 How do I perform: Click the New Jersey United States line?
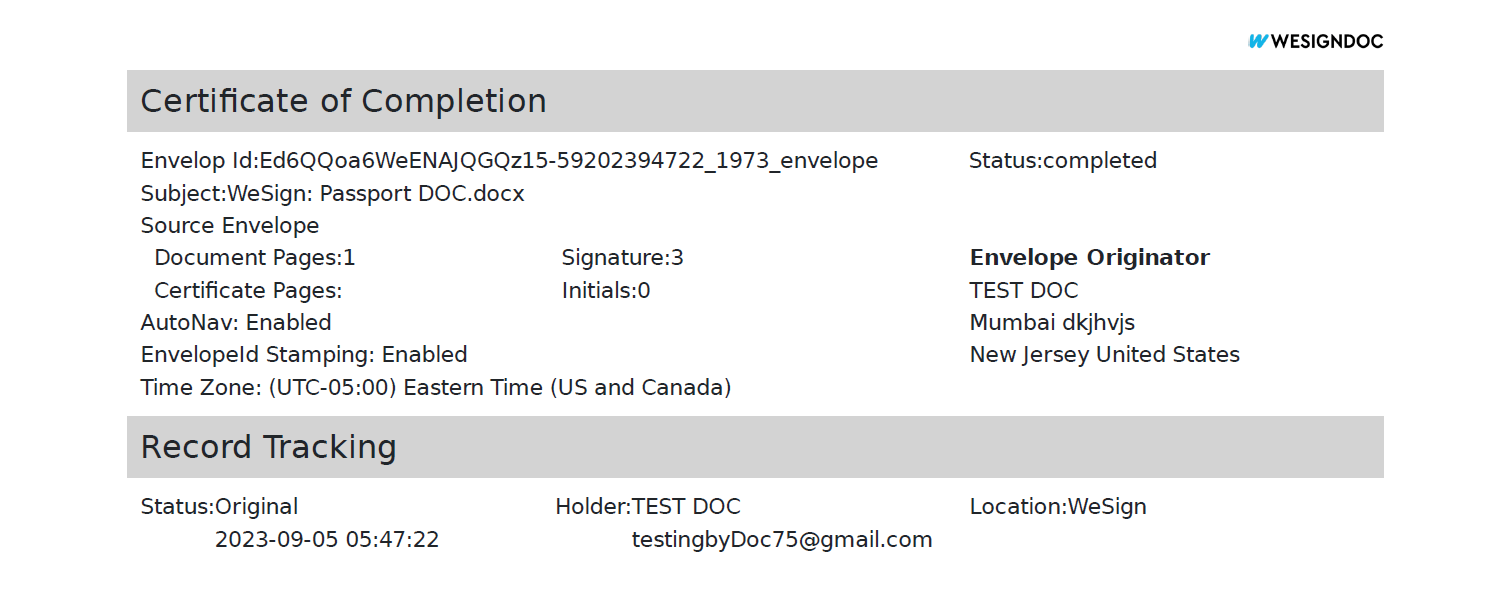pos(1104,355)
